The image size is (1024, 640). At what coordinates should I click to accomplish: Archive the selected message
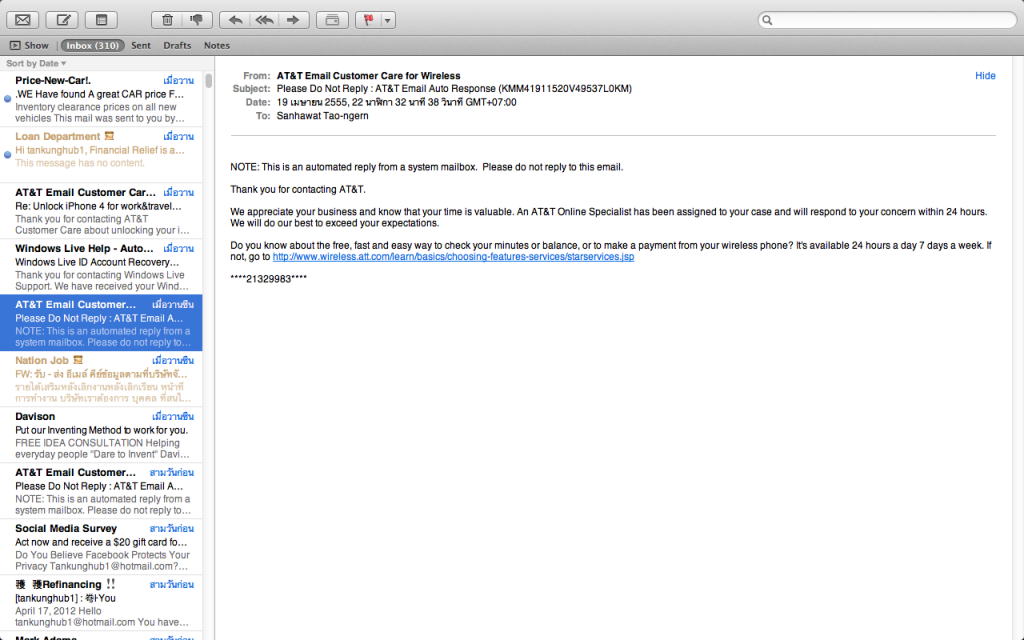click(332, 19)
